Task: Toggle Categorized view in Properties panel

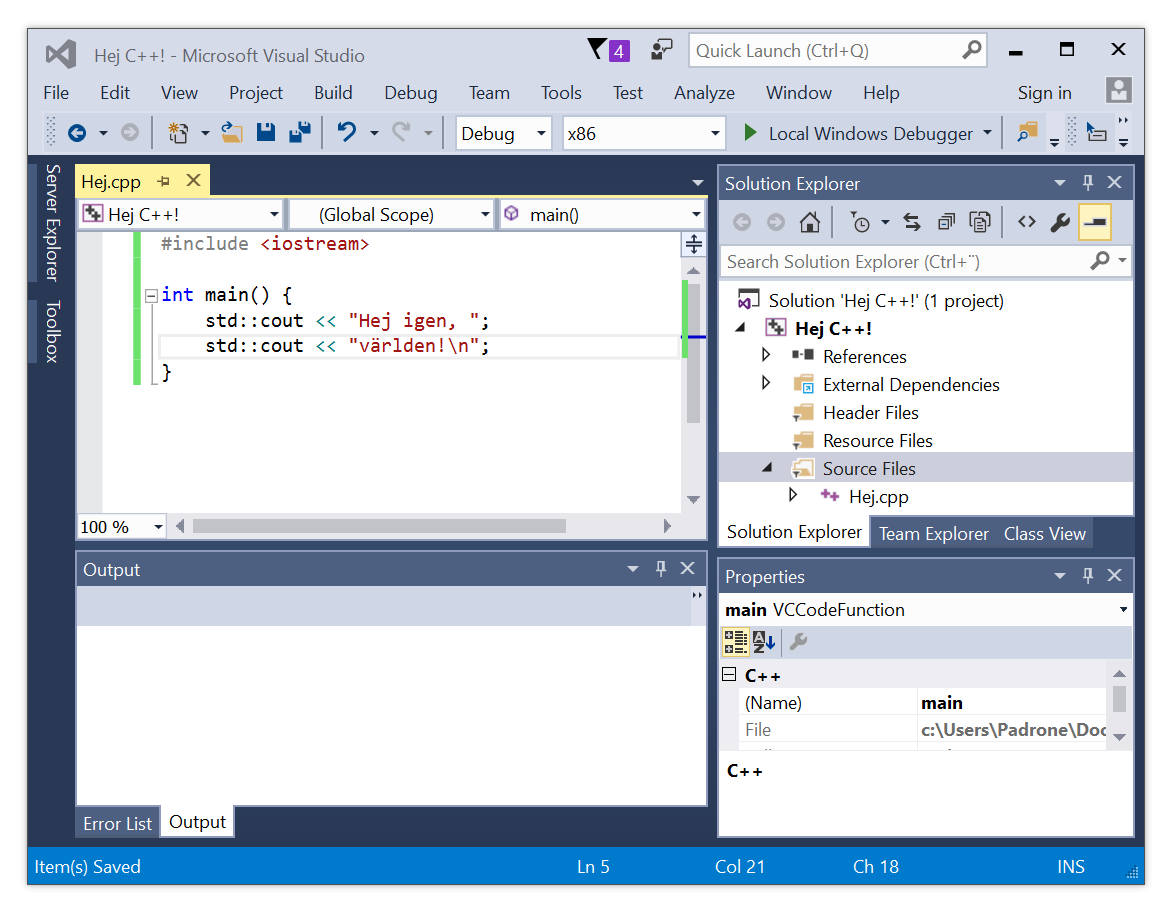Action: click(x=736, y=642)
